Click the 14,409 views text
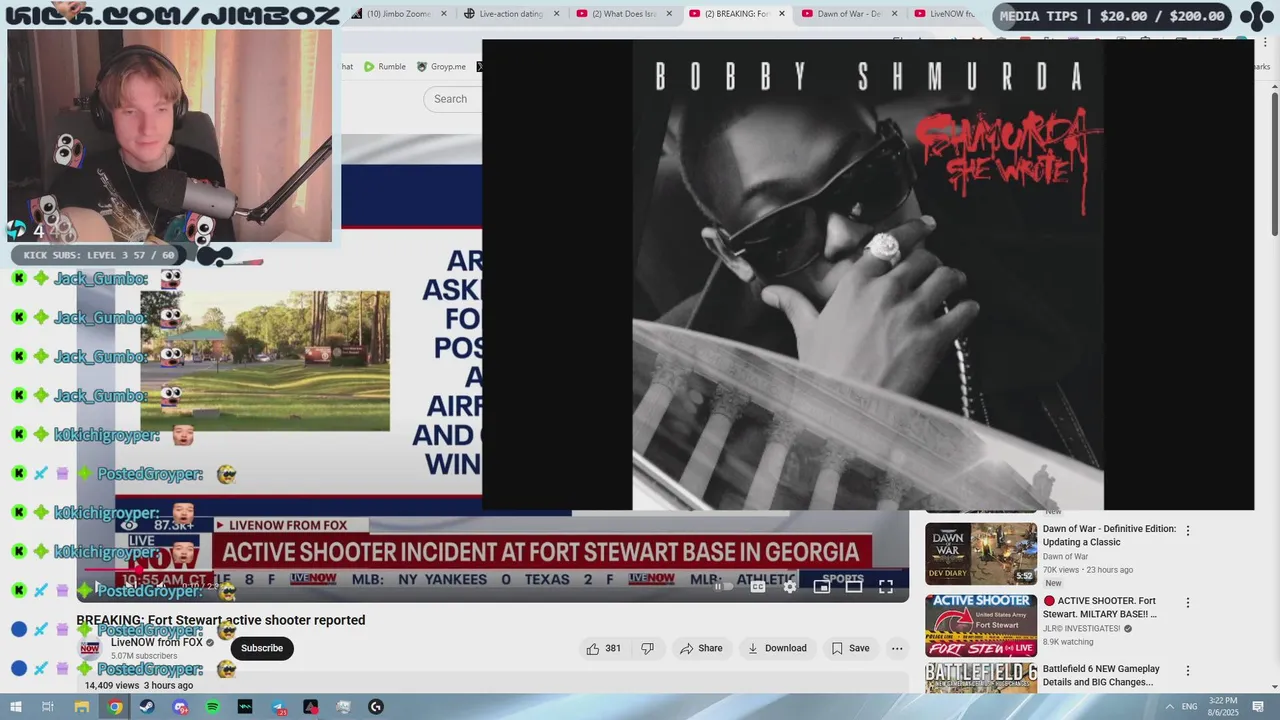This screenshot has width=1280, height=720. pyautogui.click(x=112, y=686)
